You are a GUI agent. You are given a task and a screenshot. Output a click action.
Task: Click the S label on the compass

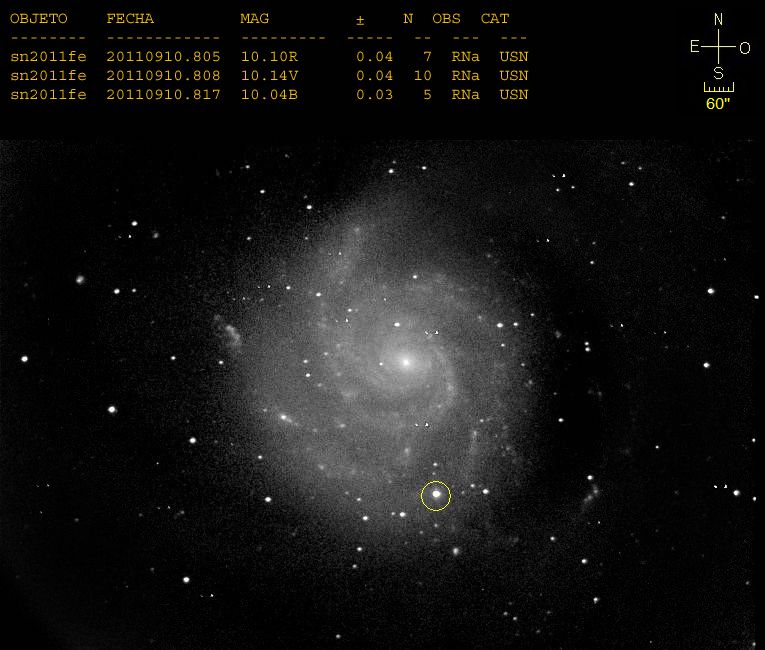718,73
